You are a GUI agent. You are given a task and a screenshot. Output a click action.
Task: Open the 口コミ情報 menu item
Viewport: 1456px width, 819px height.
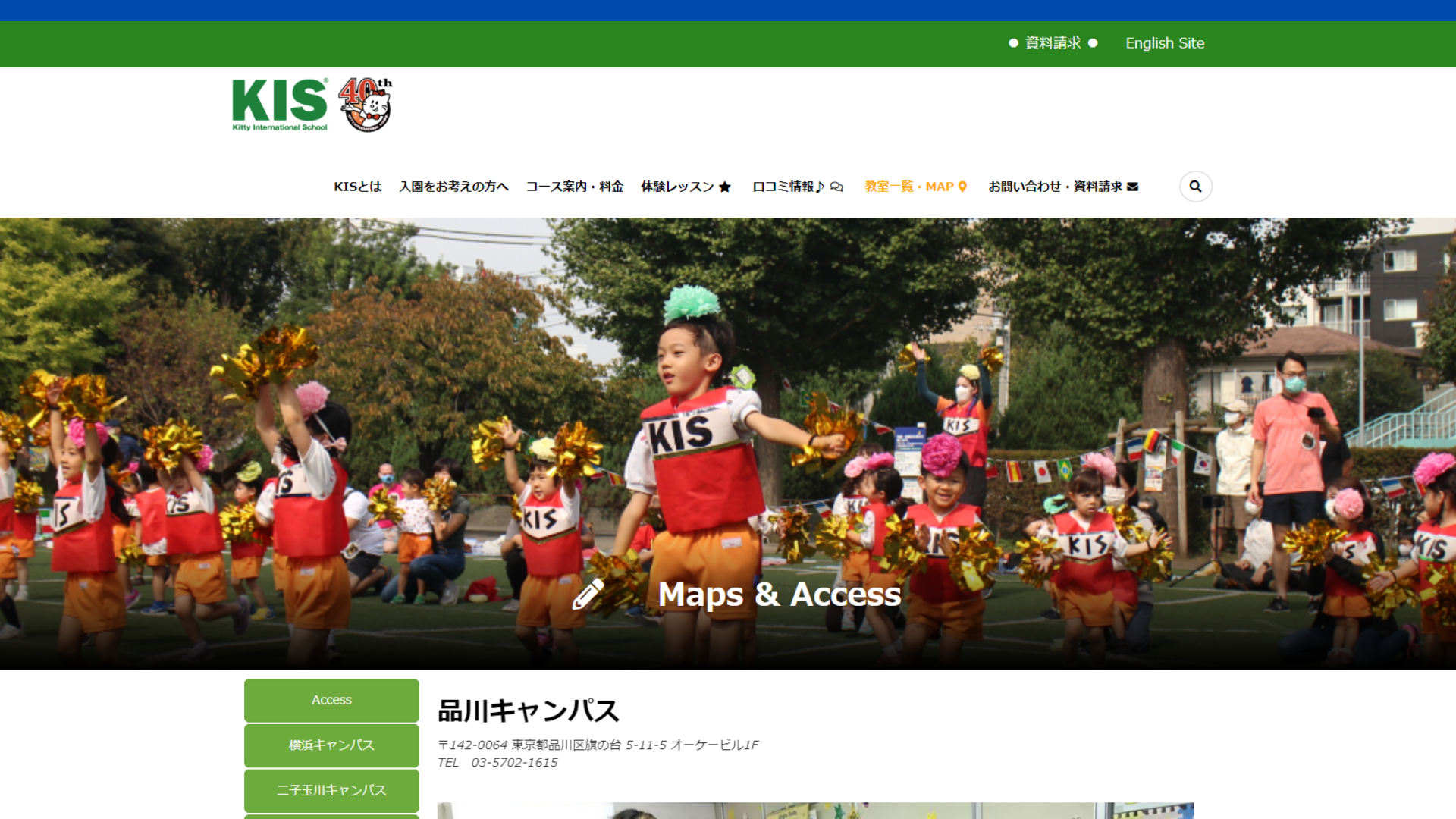[786, 186]
